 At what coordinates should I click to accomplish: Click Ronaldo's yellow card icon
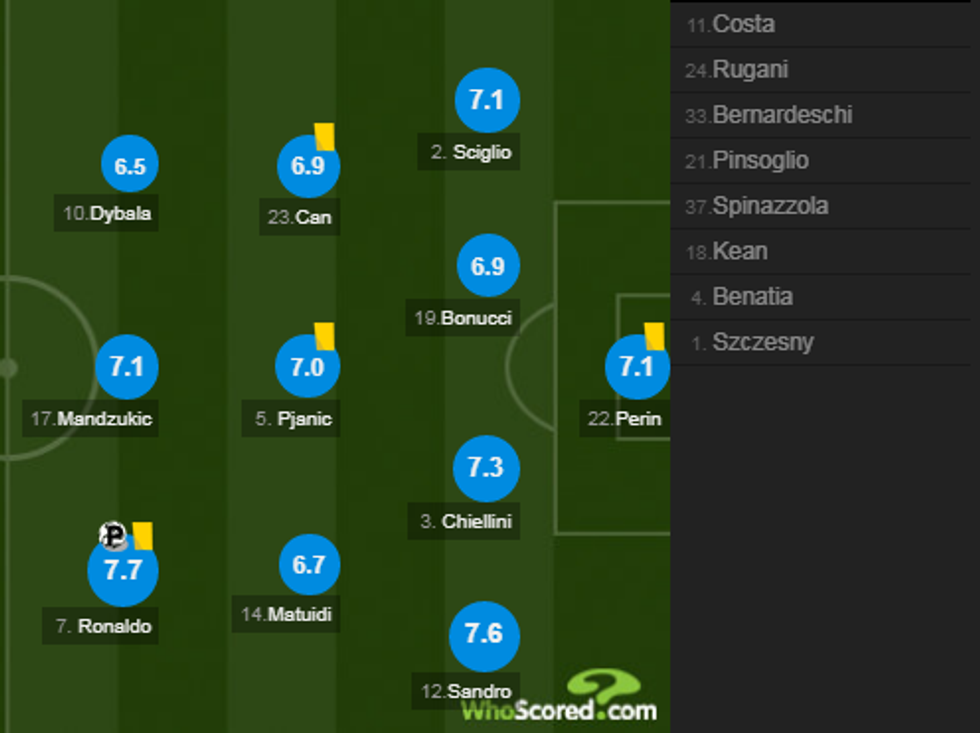(x=141, y=535)
